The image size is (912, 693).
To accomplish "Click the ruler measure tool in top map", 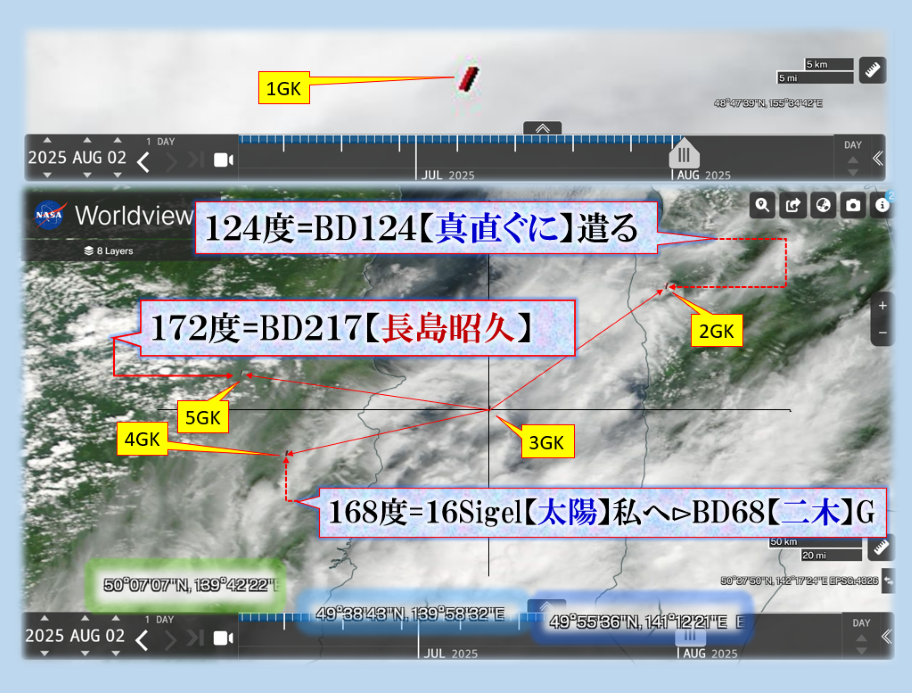I will click(x=874, y=70).
